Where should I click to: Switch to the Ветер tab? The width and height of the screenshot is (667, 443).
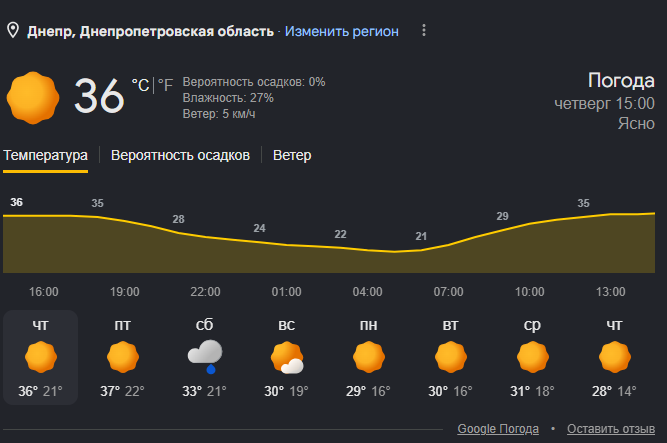pos(292,155)
